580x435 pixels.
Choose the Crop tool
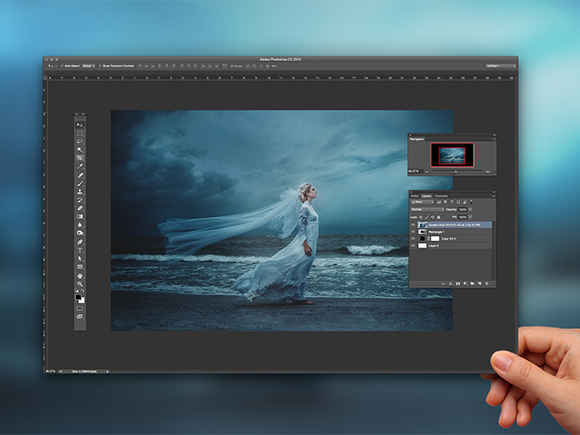click(x=80, y=158)
